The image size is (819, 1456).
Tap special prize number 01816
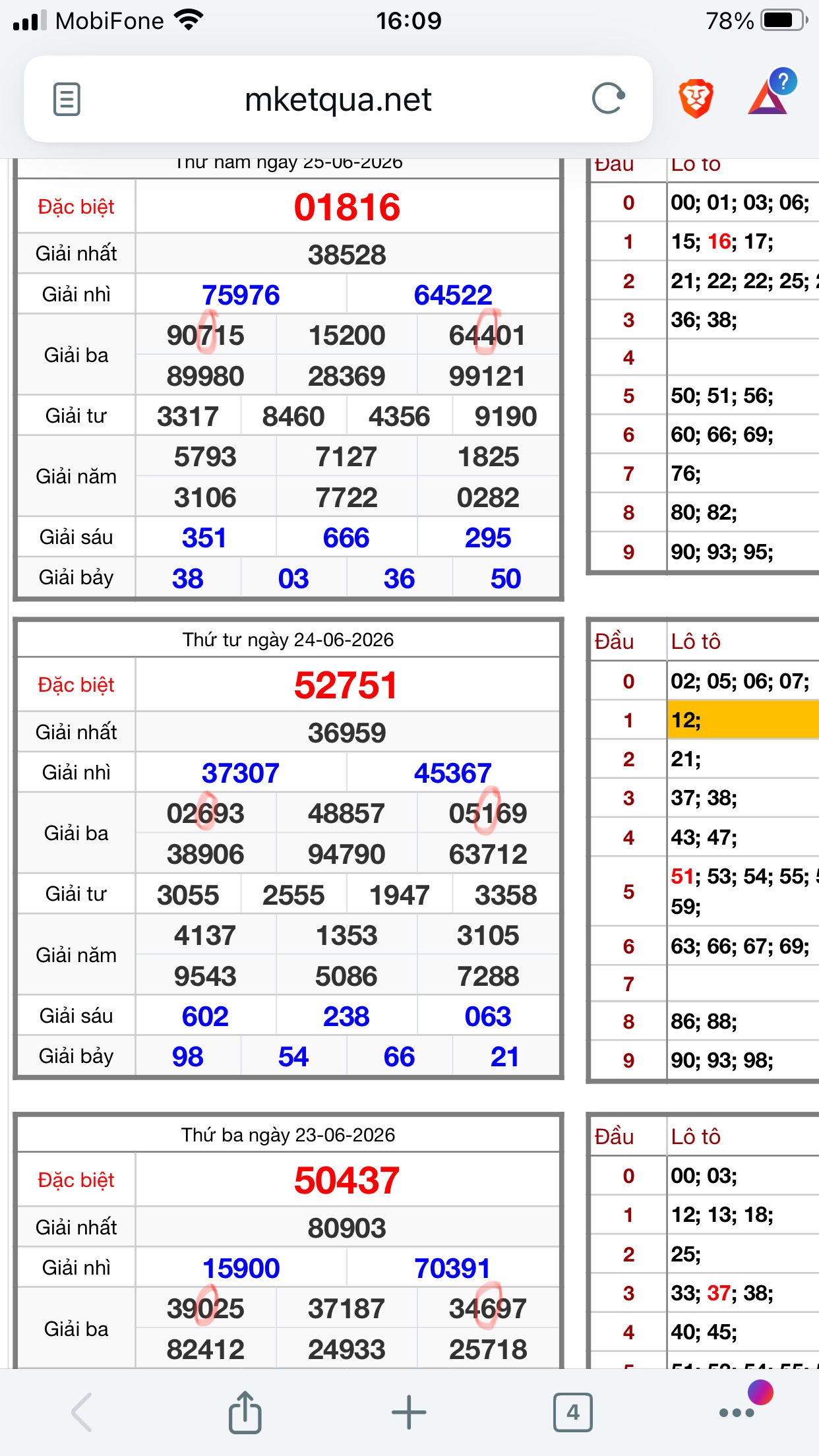click(x=347, y=207)
